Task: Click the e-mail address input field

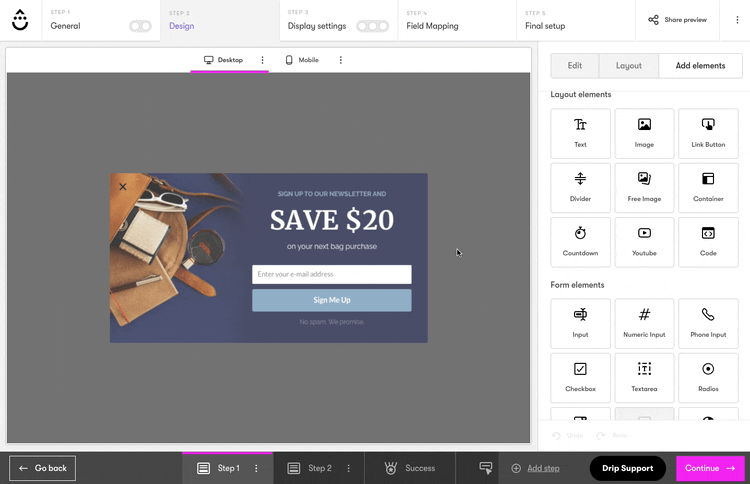Action: (331, 274)
